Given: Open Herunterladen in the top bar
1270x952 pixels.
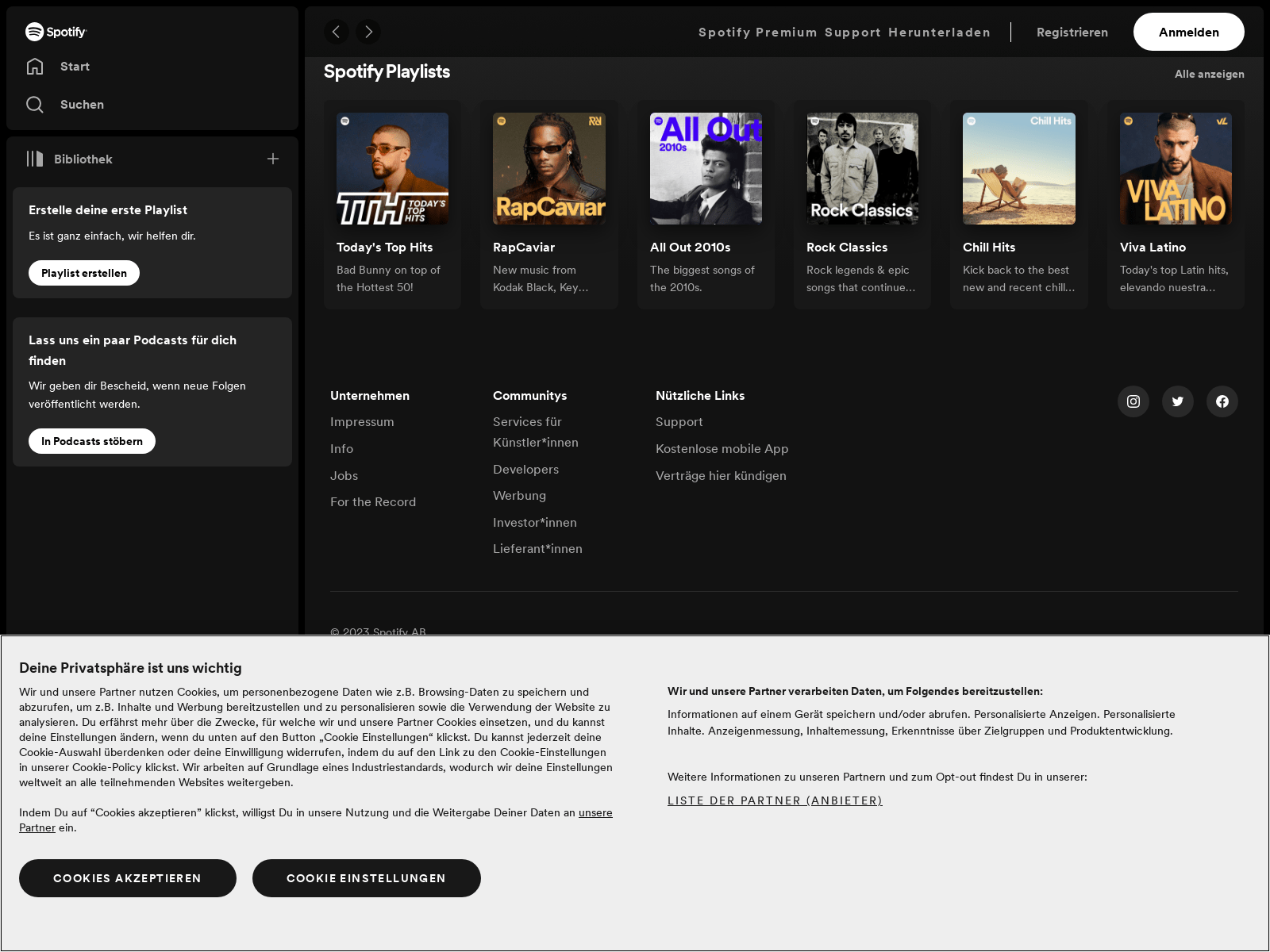Looking at the screenshot, I should [x=939, y=33].
